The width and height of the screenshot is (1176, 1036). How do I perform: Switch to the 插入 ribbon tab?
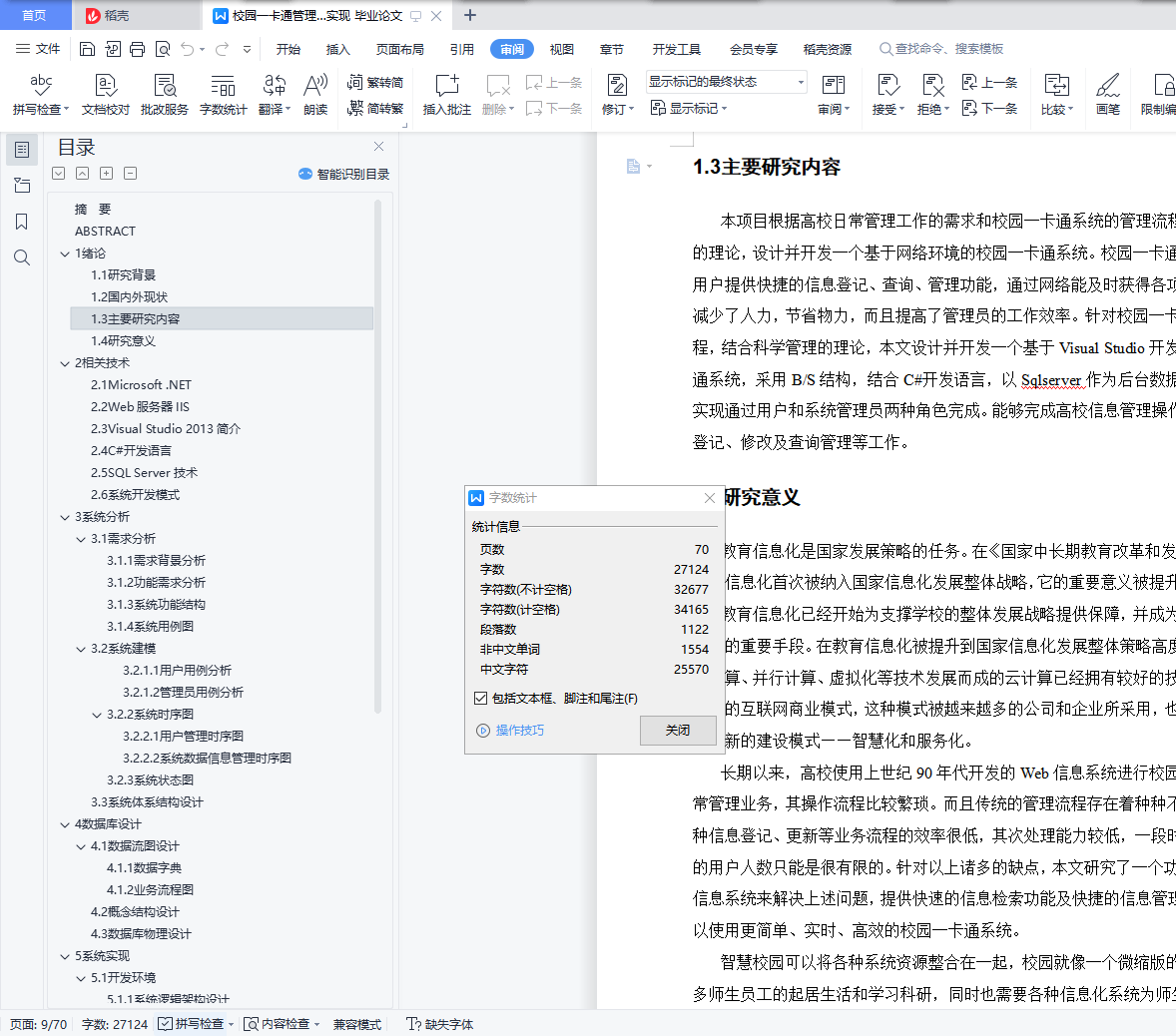pyautogui.click(x=338, y=50)
